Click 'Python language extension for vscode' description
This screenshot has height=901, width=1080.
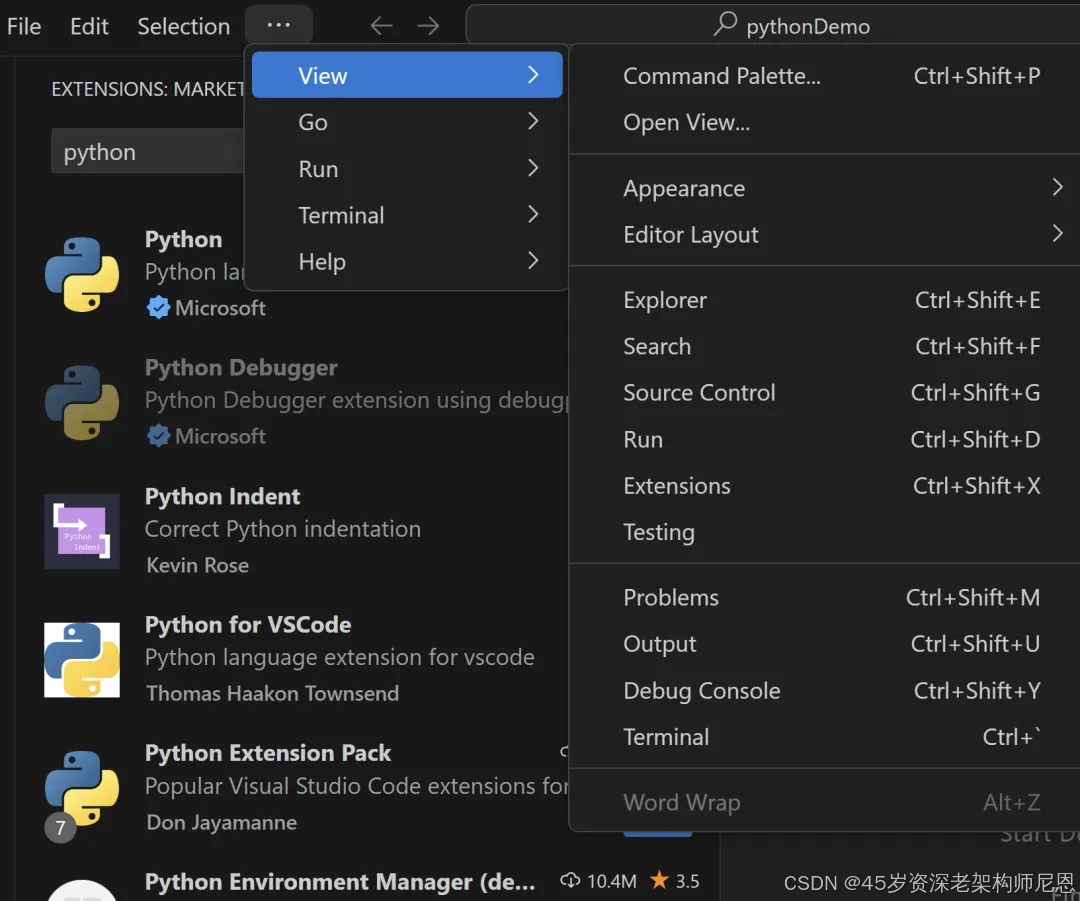[x=340, y=657]
